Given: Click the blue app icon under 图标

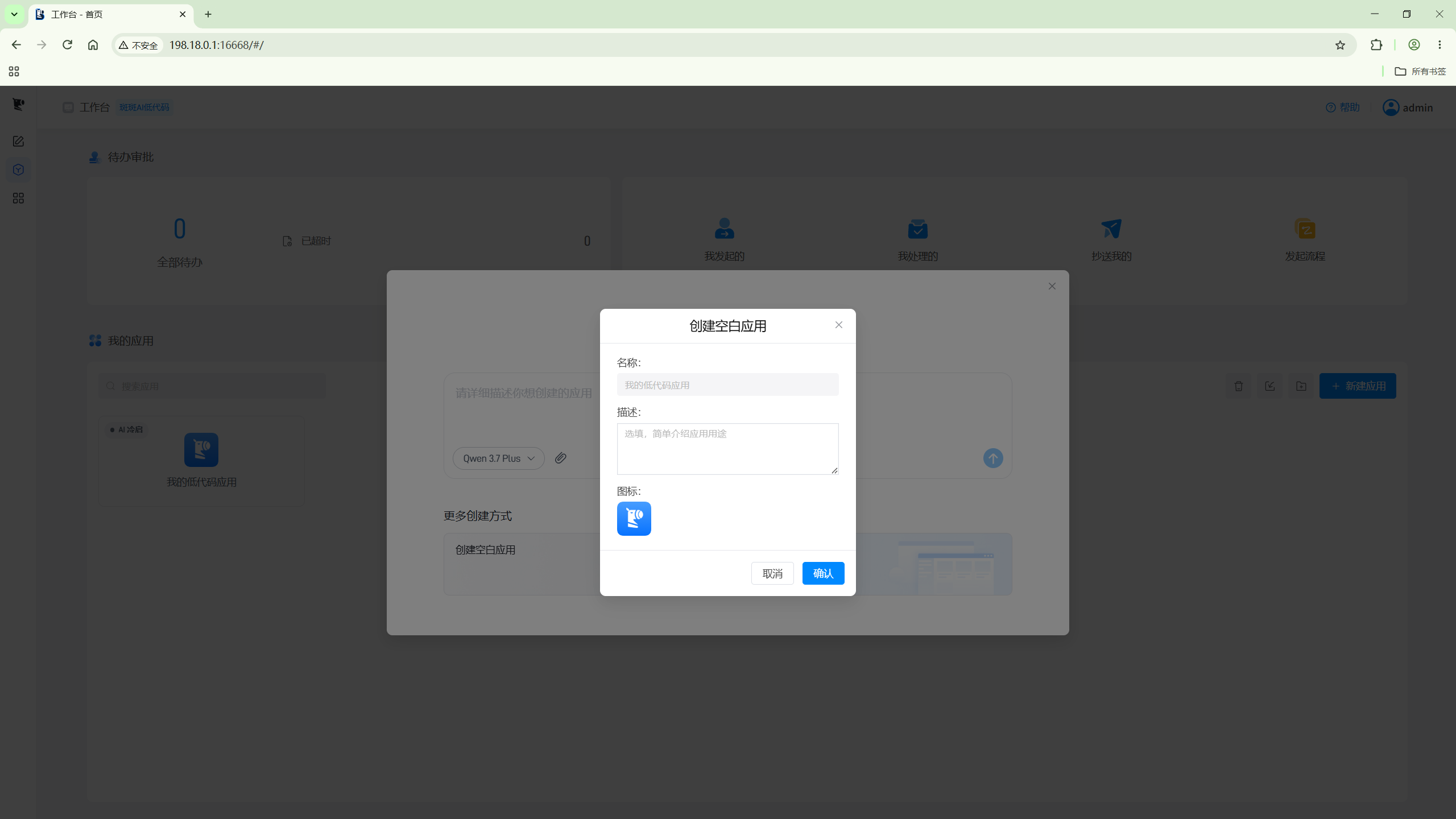Looking at the screenshot, I should pyautogui.click(x=634, y=518).
